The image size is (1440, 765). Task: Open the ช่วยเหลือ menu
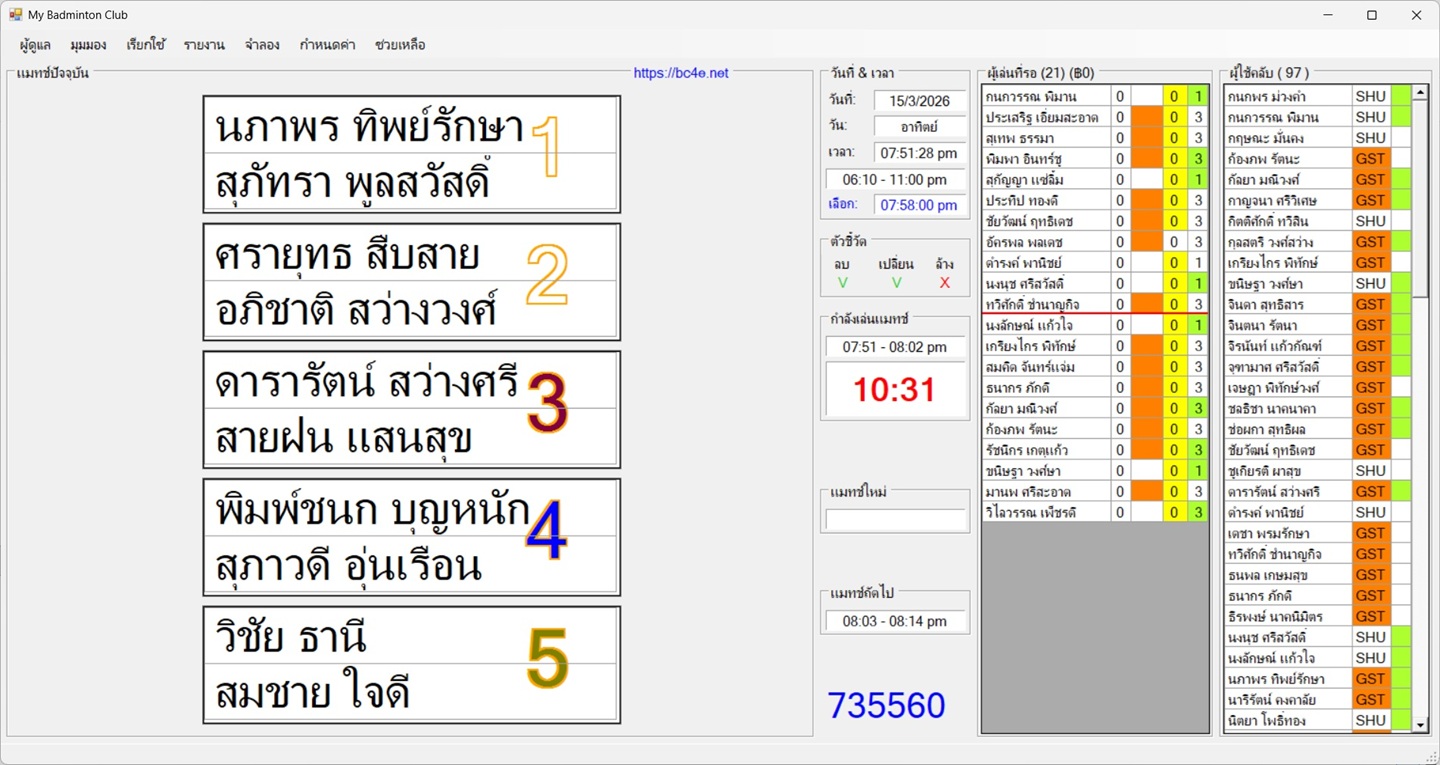(x=400, y=45)
